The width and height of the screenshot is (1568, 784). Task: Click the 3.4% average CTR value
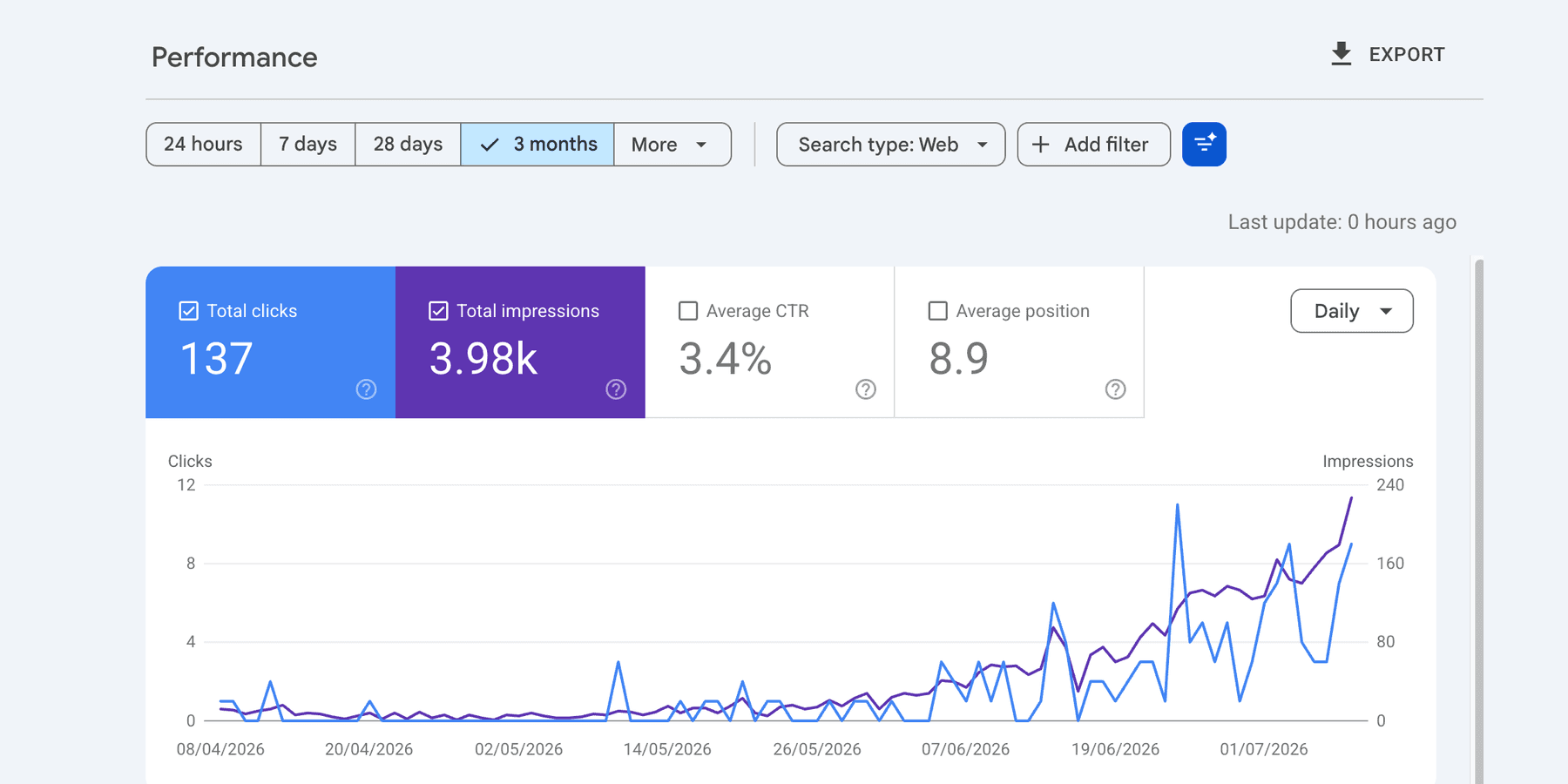click(x=725, y=359)
